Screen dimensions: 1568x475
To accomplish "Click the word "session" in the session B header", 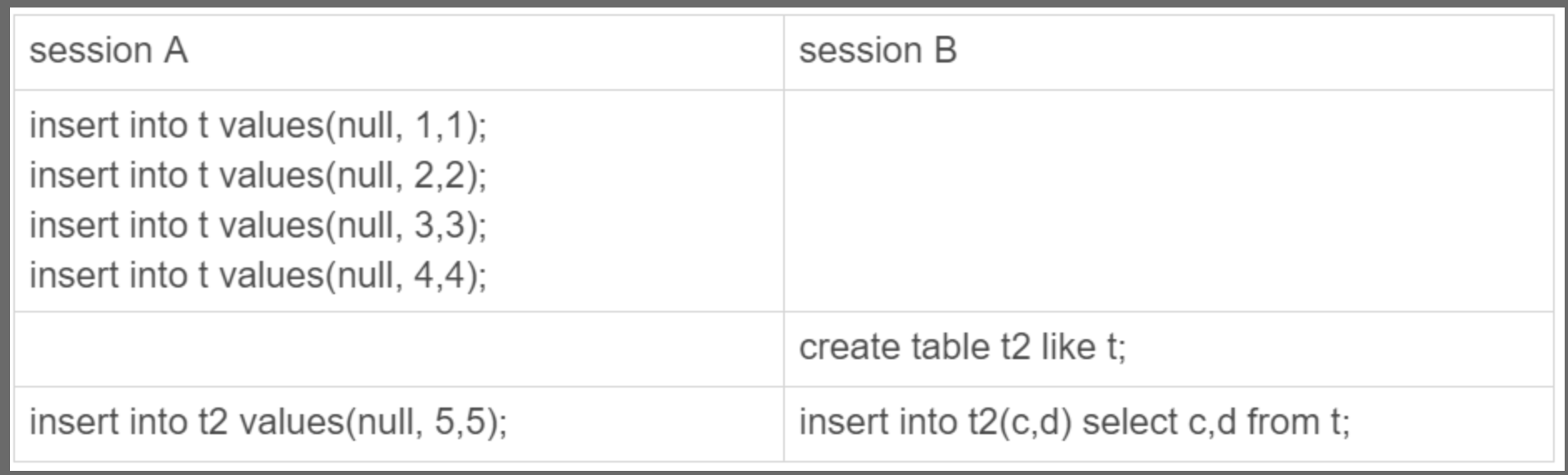I will [x=860, y=52].
